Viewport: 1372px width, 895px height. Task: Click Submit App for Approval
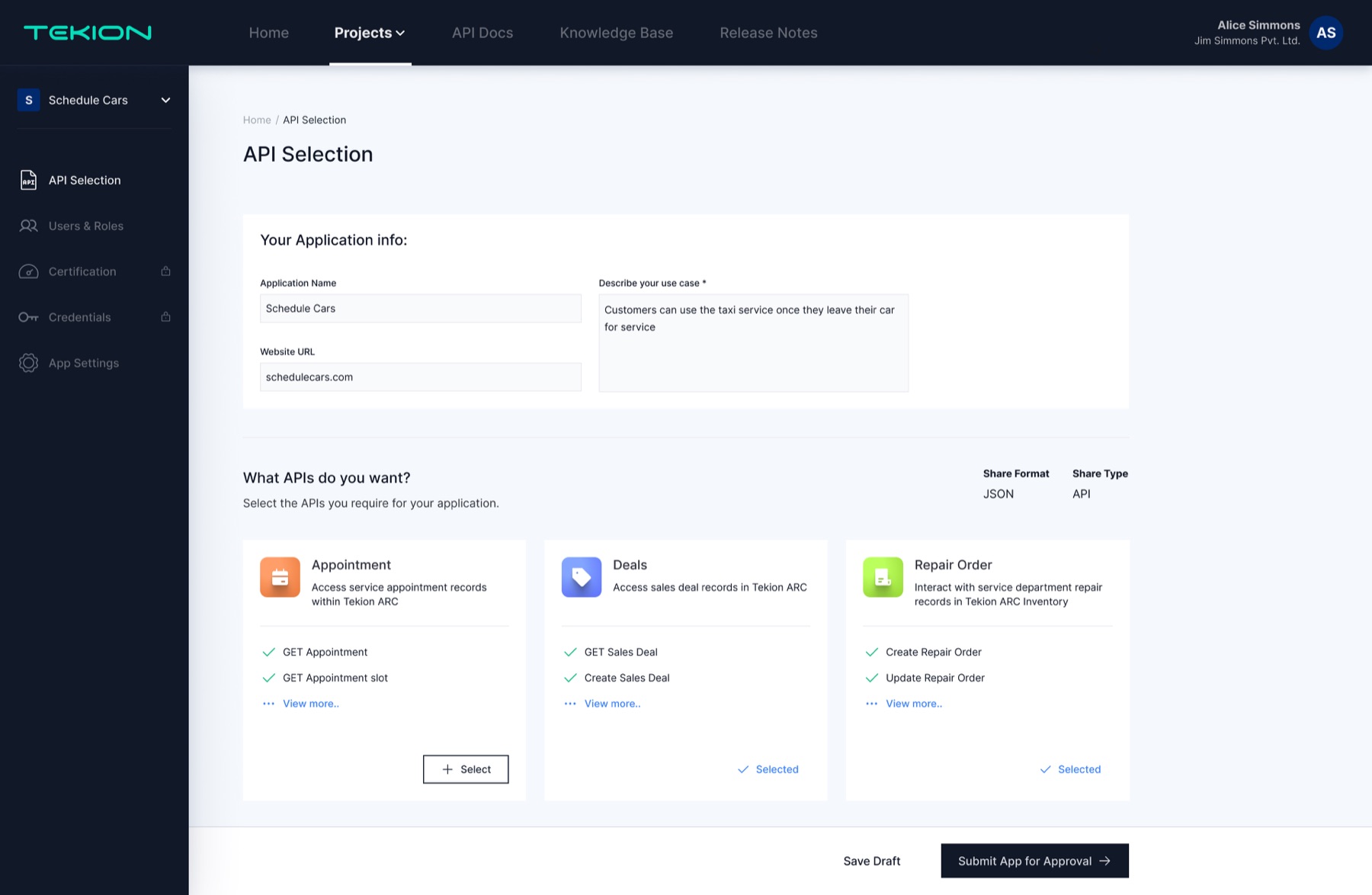pos(1034,861)
